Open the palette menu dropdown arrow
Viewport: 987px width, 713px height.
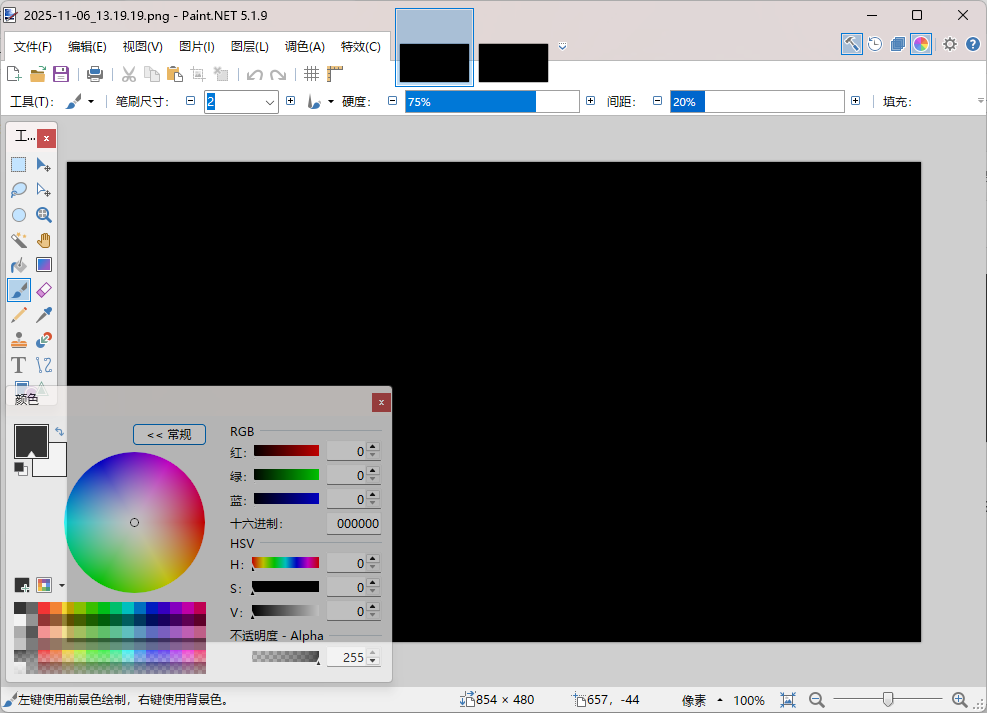[x=62, y=585]
